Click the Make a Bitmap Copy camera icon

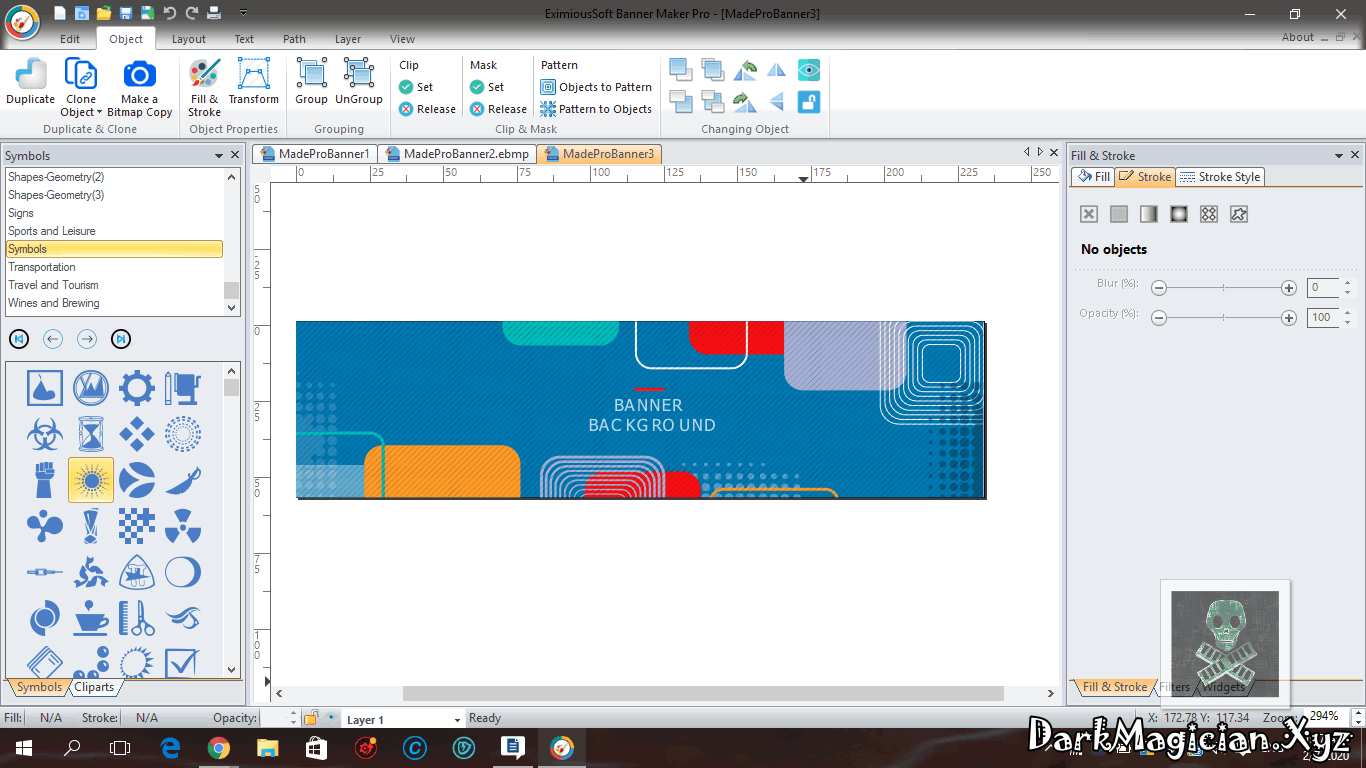point(139,74)
